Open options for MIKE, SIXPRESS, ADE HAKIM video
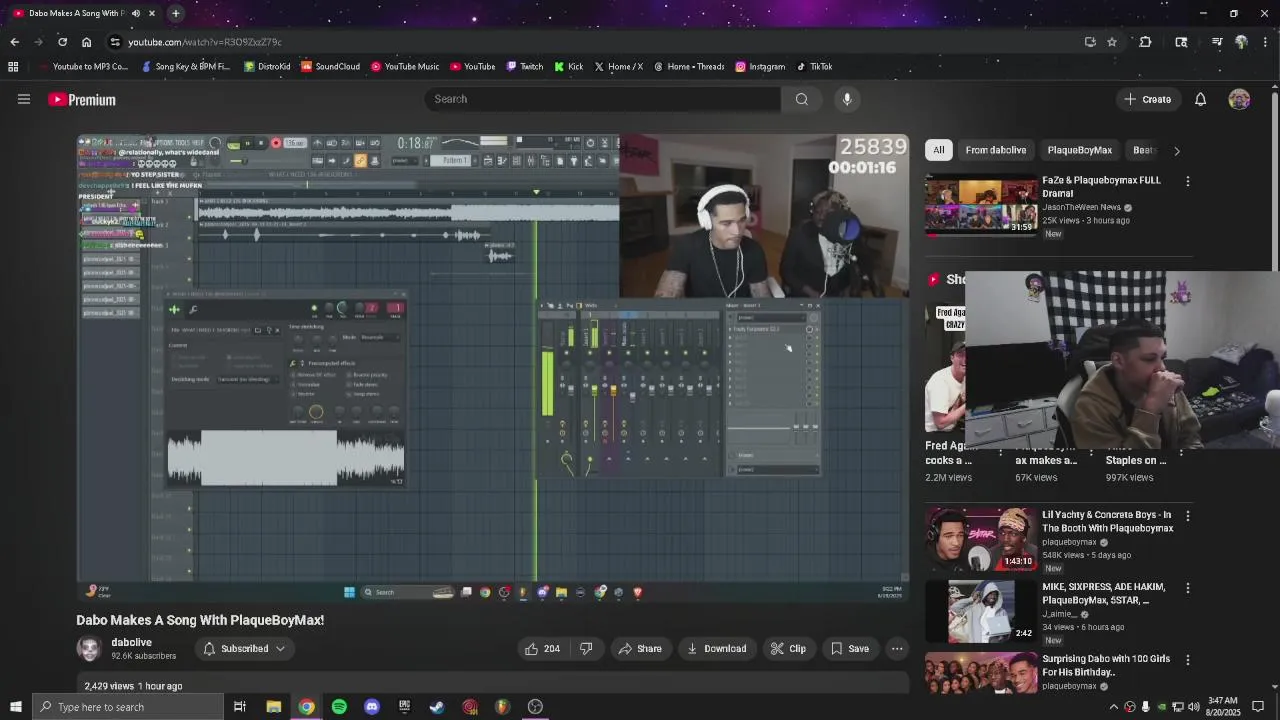 pos(1187,588)
